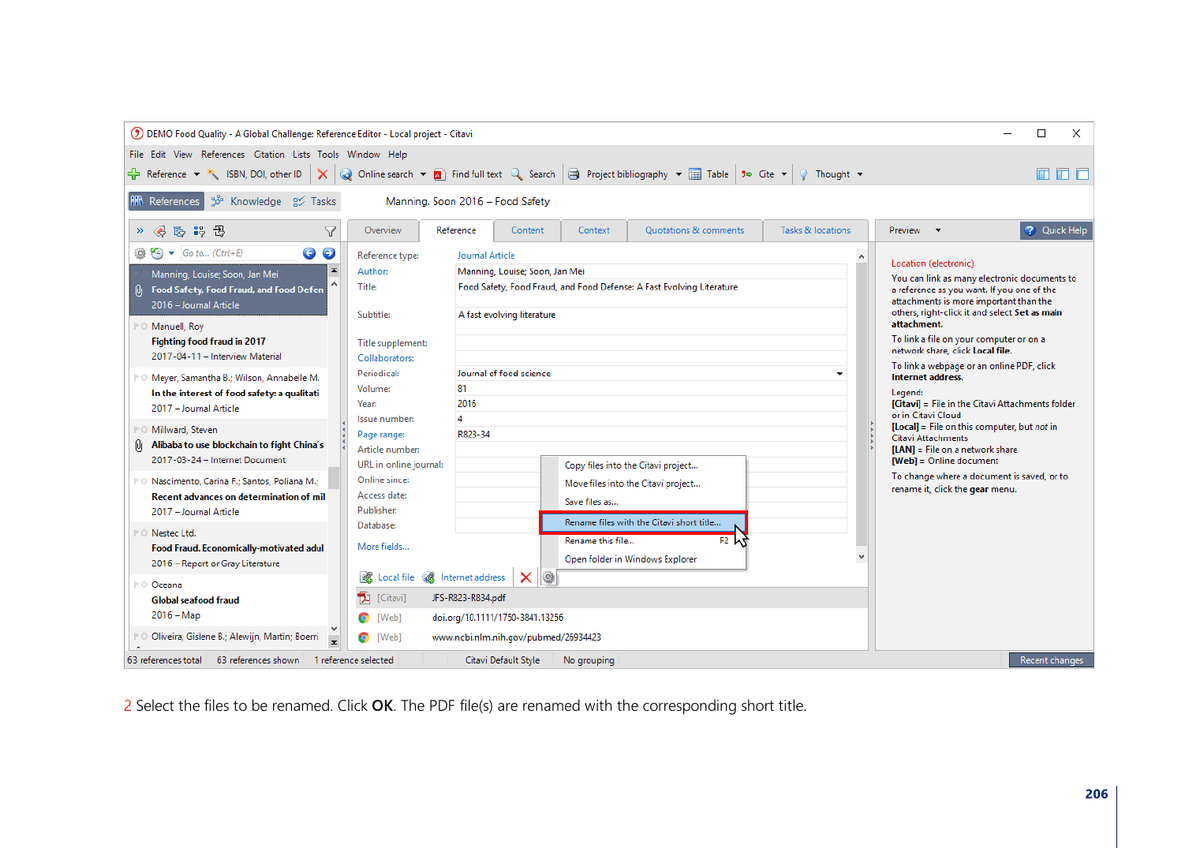Click the Local file button

tap(386, 577)
